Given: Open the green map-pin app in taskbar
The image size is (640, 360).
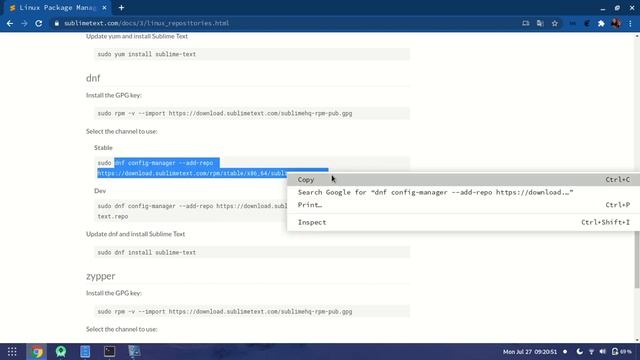Looking at the screenshot, I should tap(61, 351).
